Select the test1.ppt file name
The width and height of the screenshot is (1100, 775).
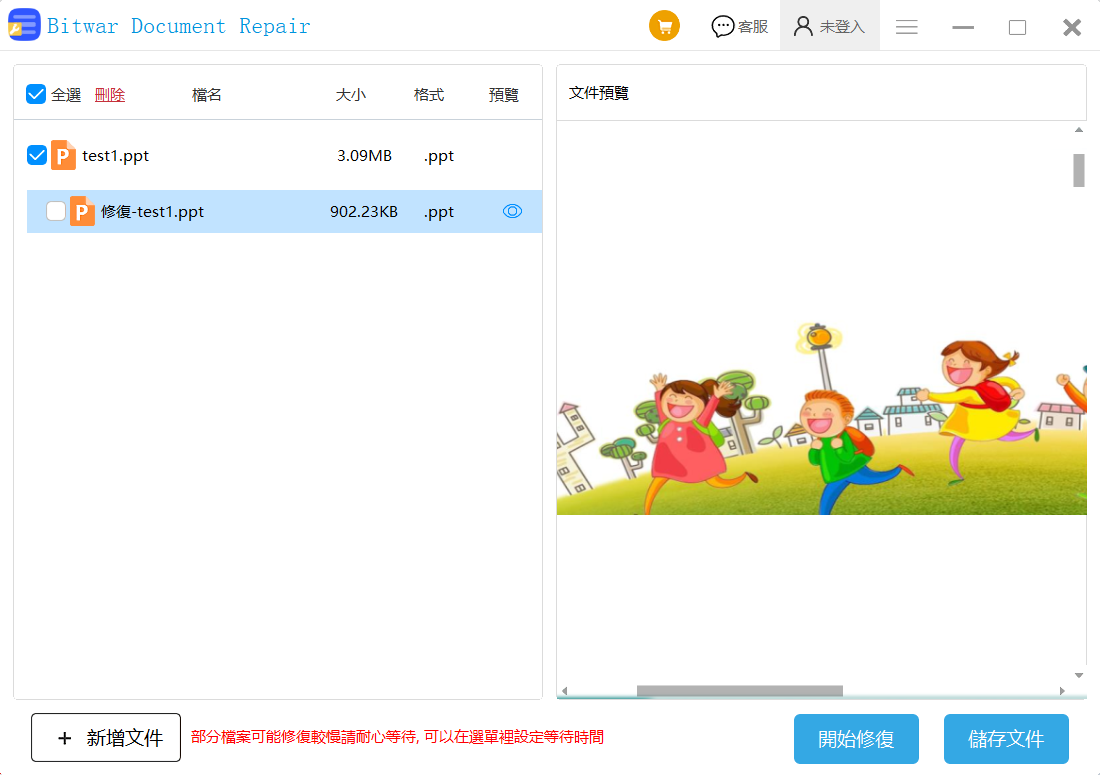[116, 156]
